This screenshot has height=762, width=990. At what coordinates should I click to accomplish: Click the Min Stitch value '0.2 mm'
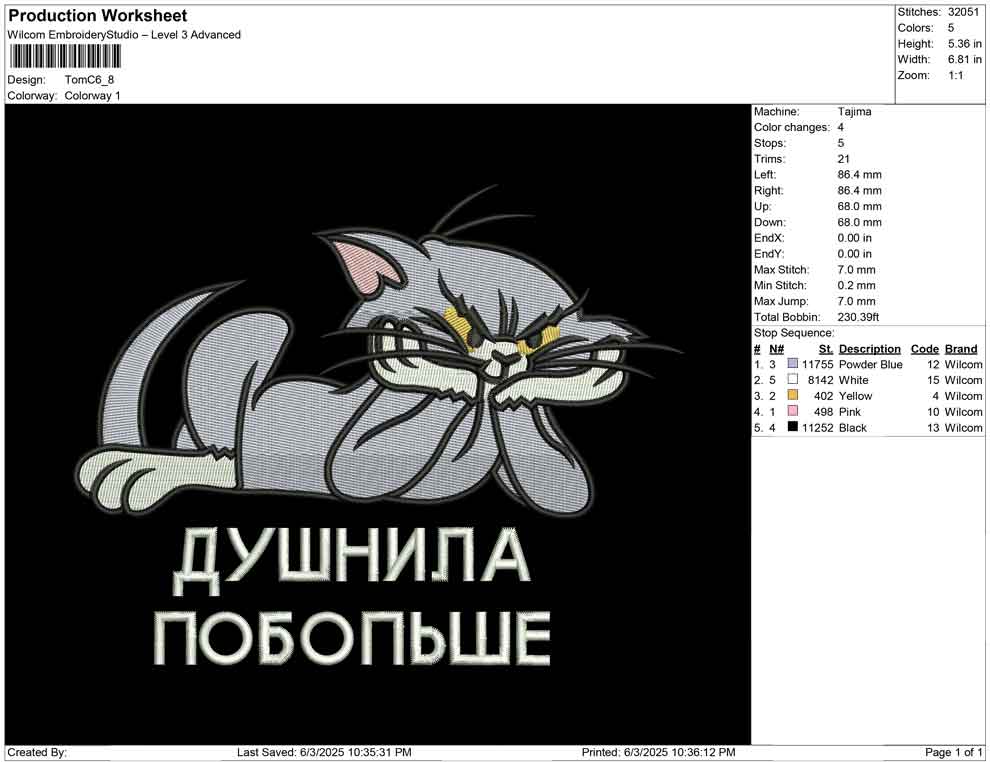pos(856,285)
